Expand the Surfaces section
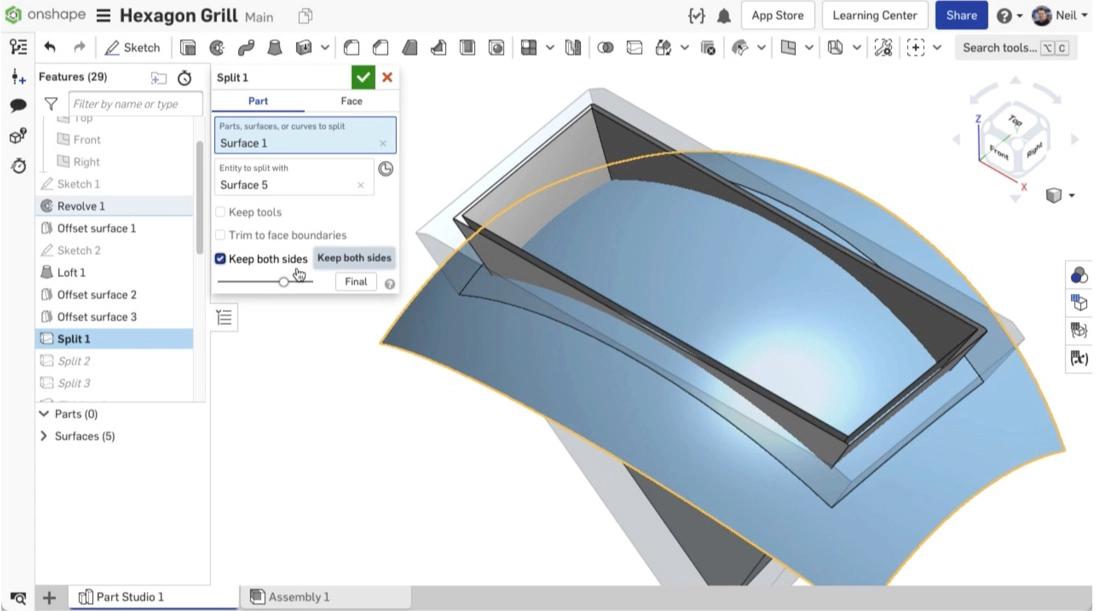The width and height of the screenshot is (1096, 611). [x=44, y=434]
